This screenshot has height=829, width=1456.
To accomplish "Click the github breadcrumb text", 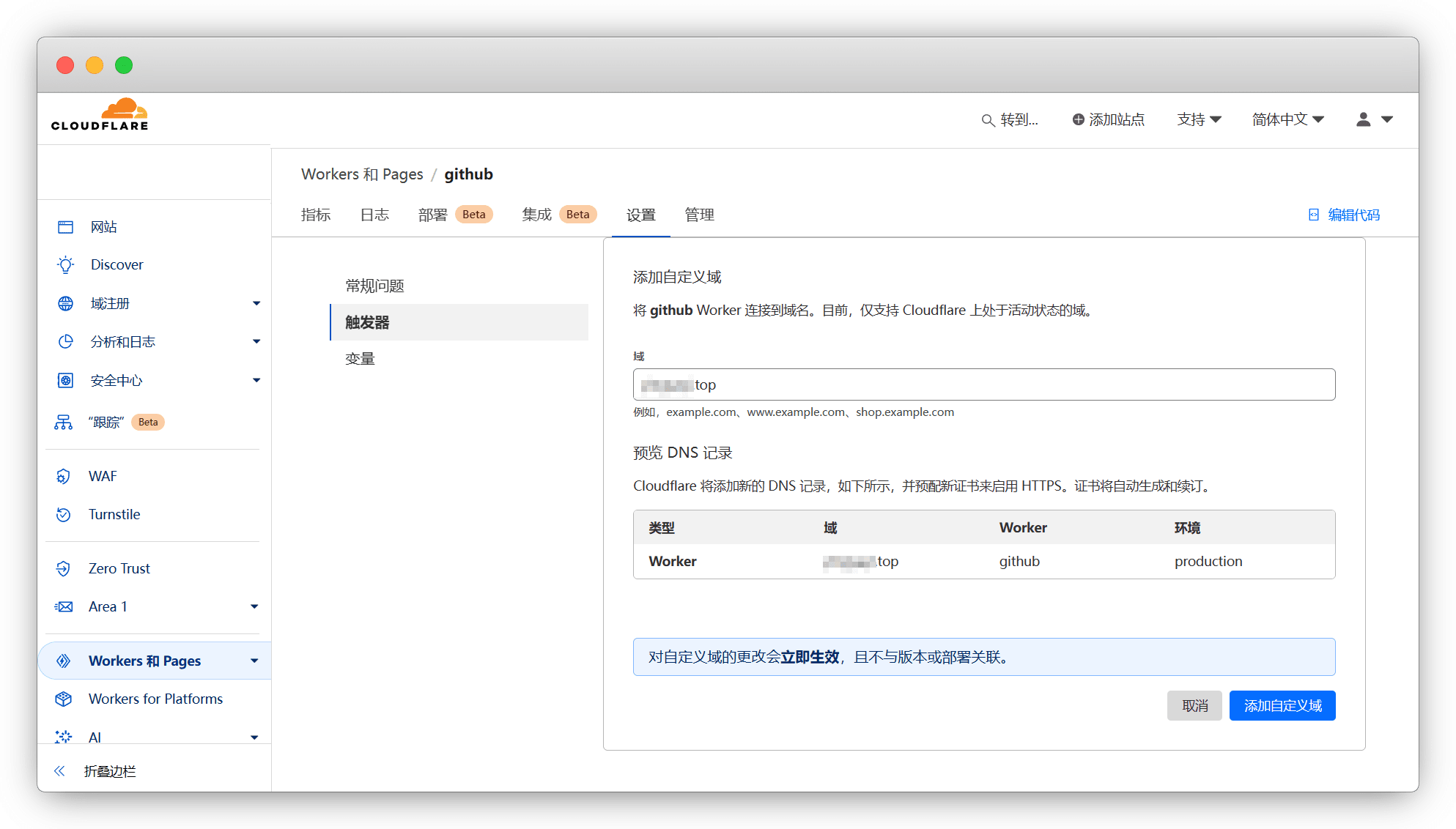I will point(469,174).
